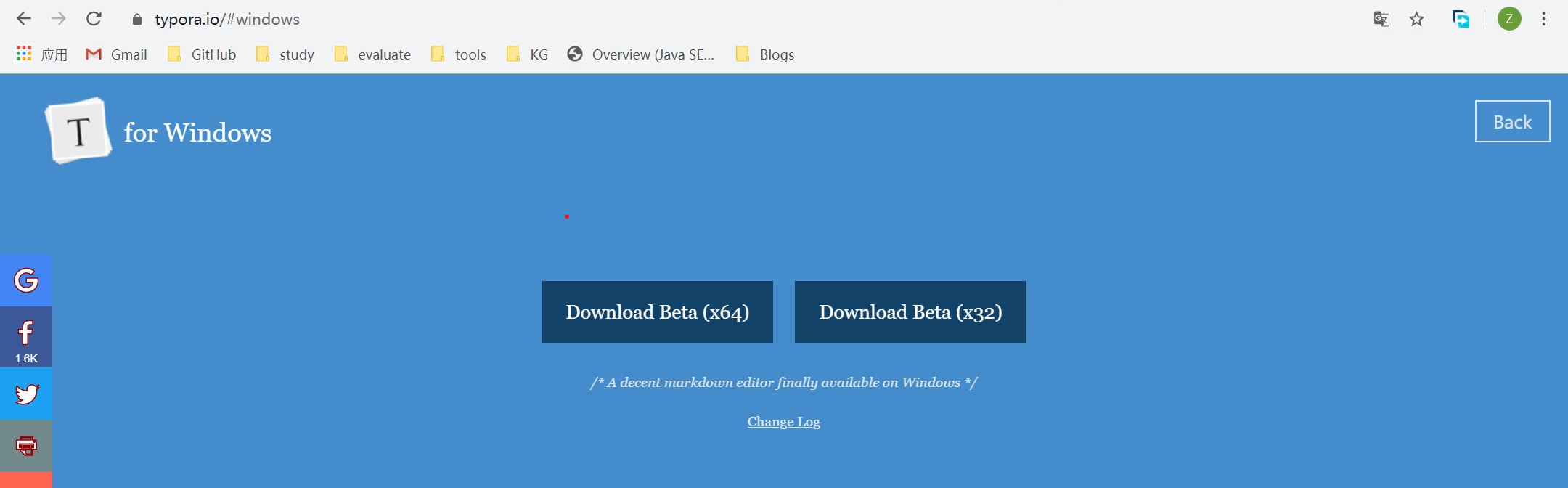Open the evaluate bookmarks folder

[x=372, y=54]
